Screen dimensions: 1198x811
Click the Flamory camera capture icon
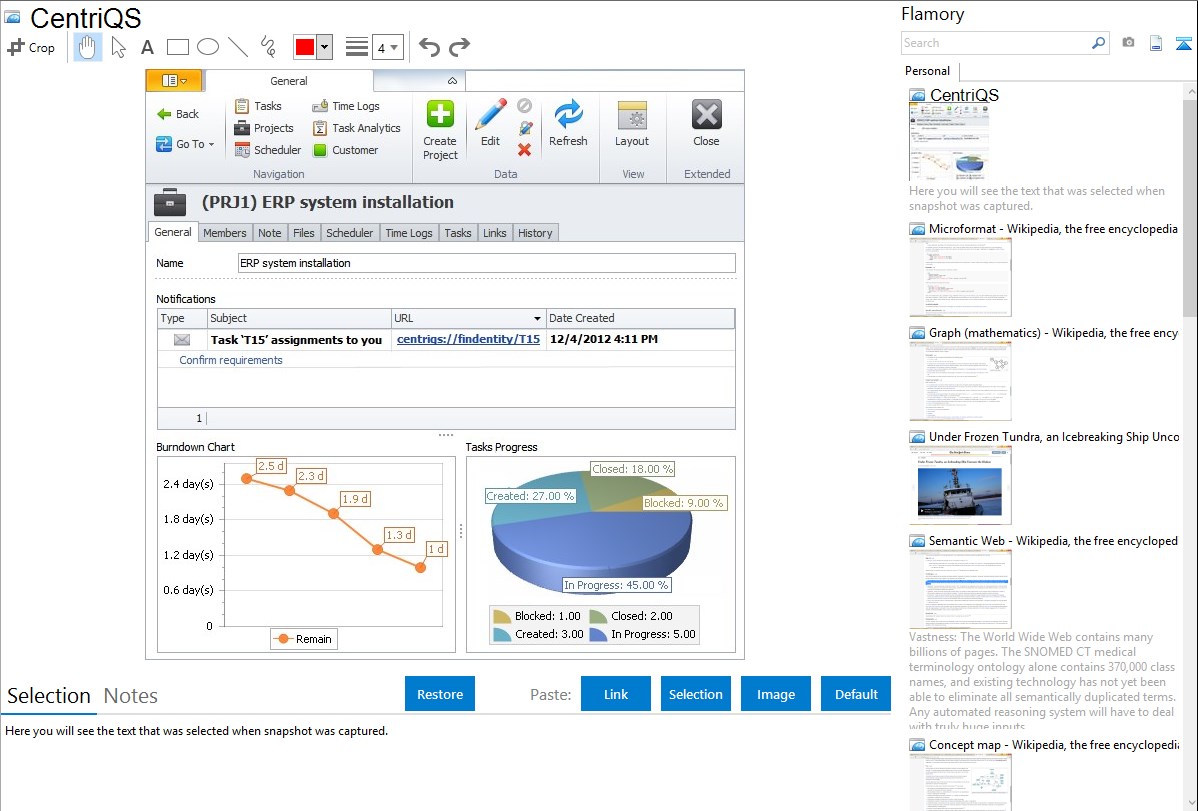[x=1128, y=43]
